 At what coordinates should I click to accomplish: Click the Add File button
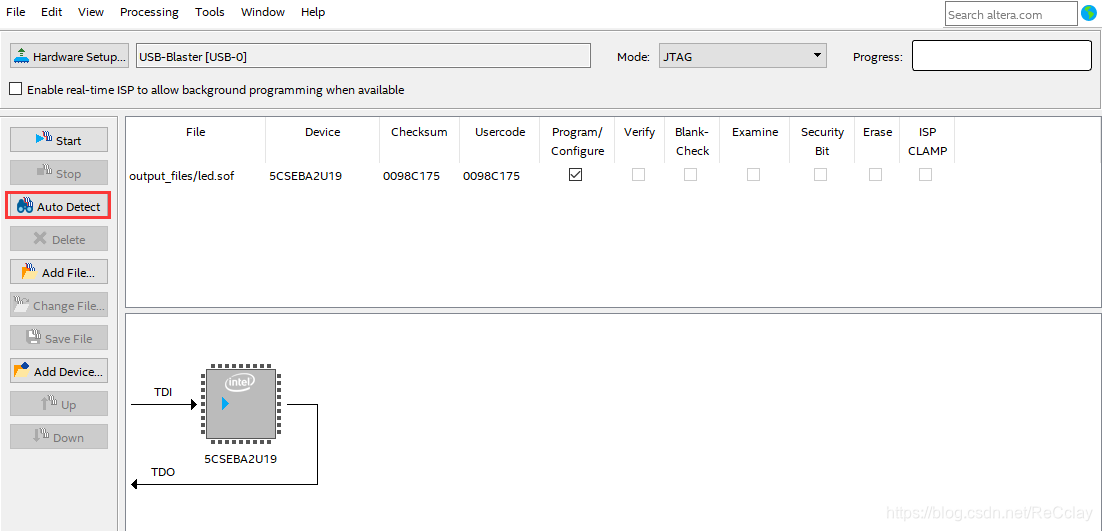[59, 272]
